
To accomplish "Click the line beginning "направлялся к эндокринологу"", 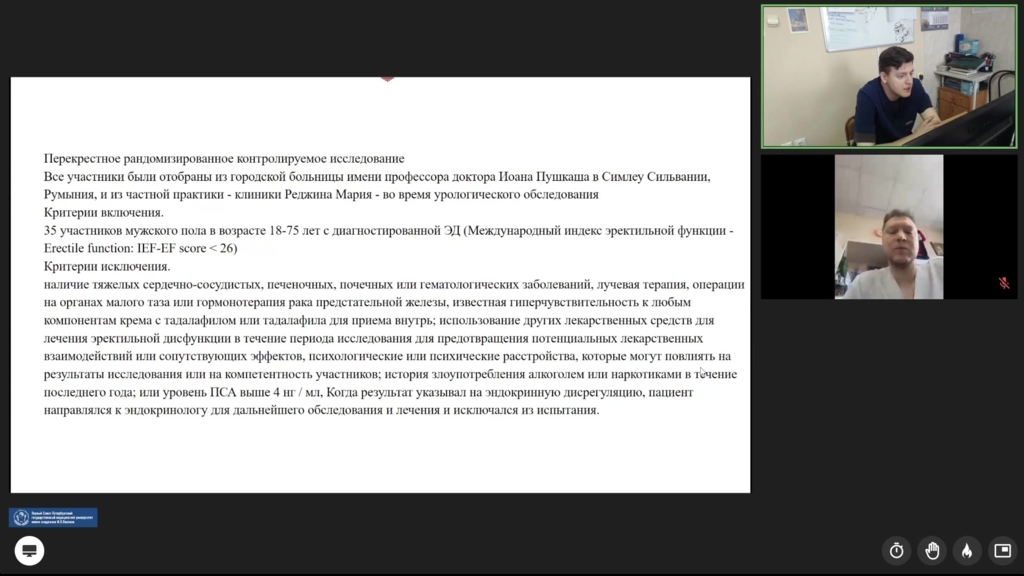I will point(321,411).
